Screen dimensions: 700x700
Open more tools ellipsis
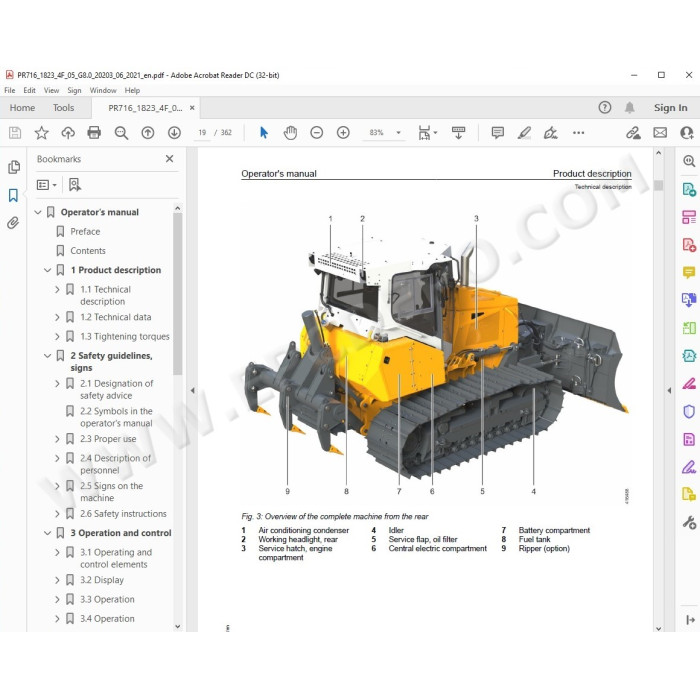[x=579, y=133]
